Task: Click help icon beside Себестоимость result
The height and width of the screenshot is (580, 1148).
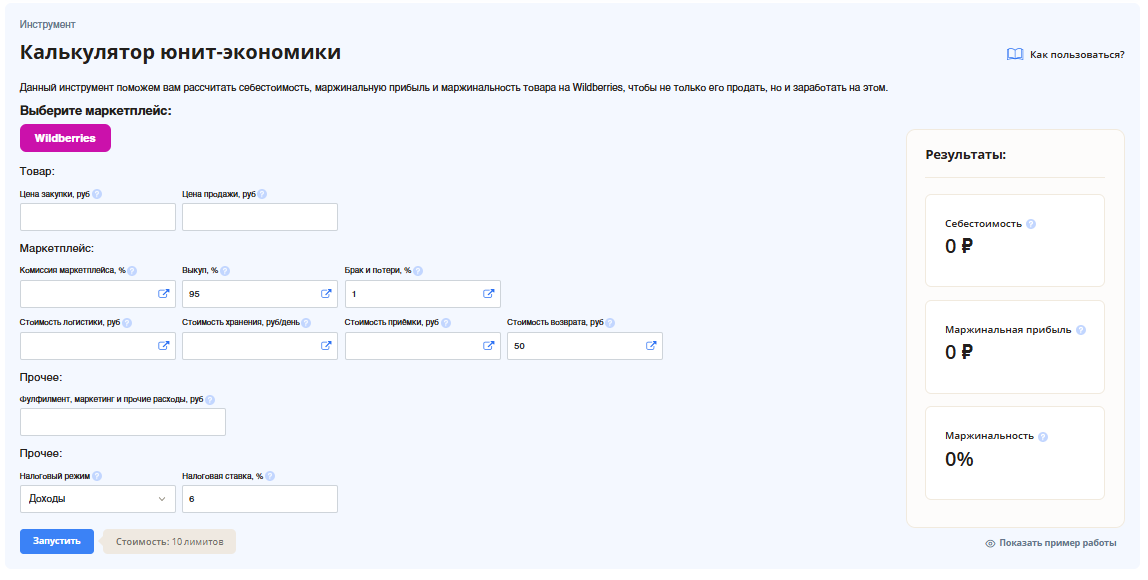Action: coord(1031,224)
